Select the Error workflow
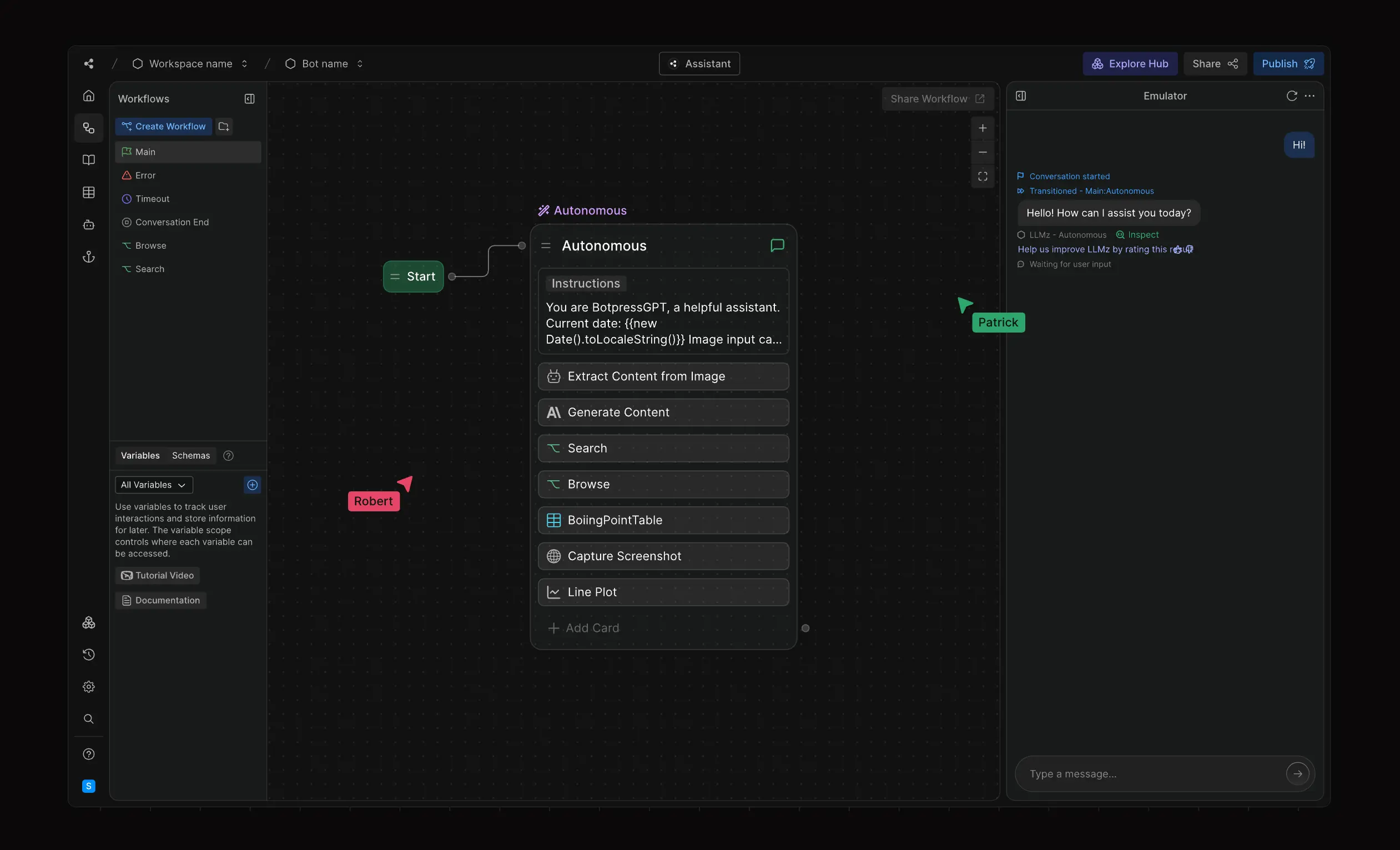This screenshot has height=850, width=1400. (188, 175)
